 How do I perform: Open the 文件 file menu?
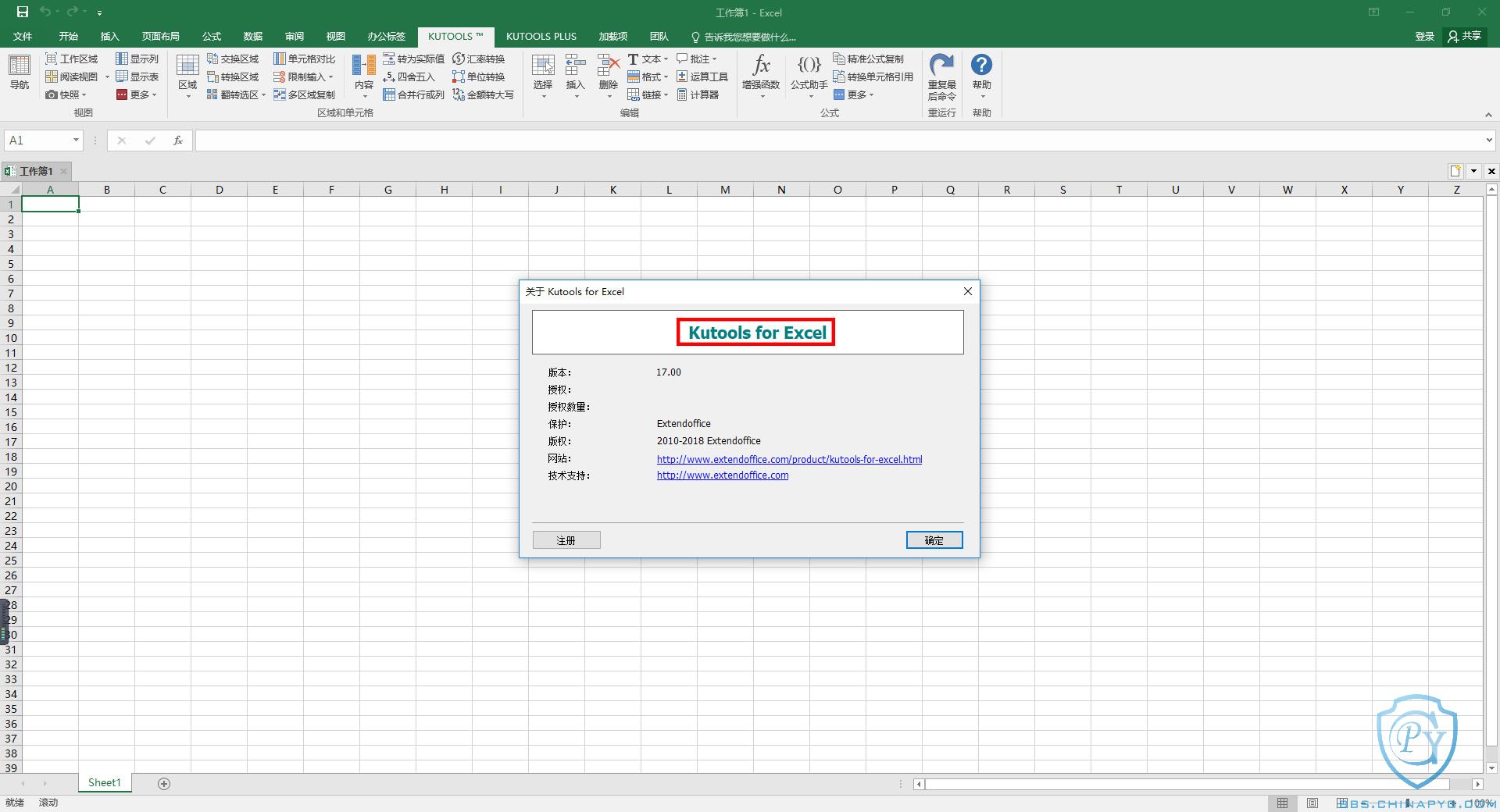23,36
